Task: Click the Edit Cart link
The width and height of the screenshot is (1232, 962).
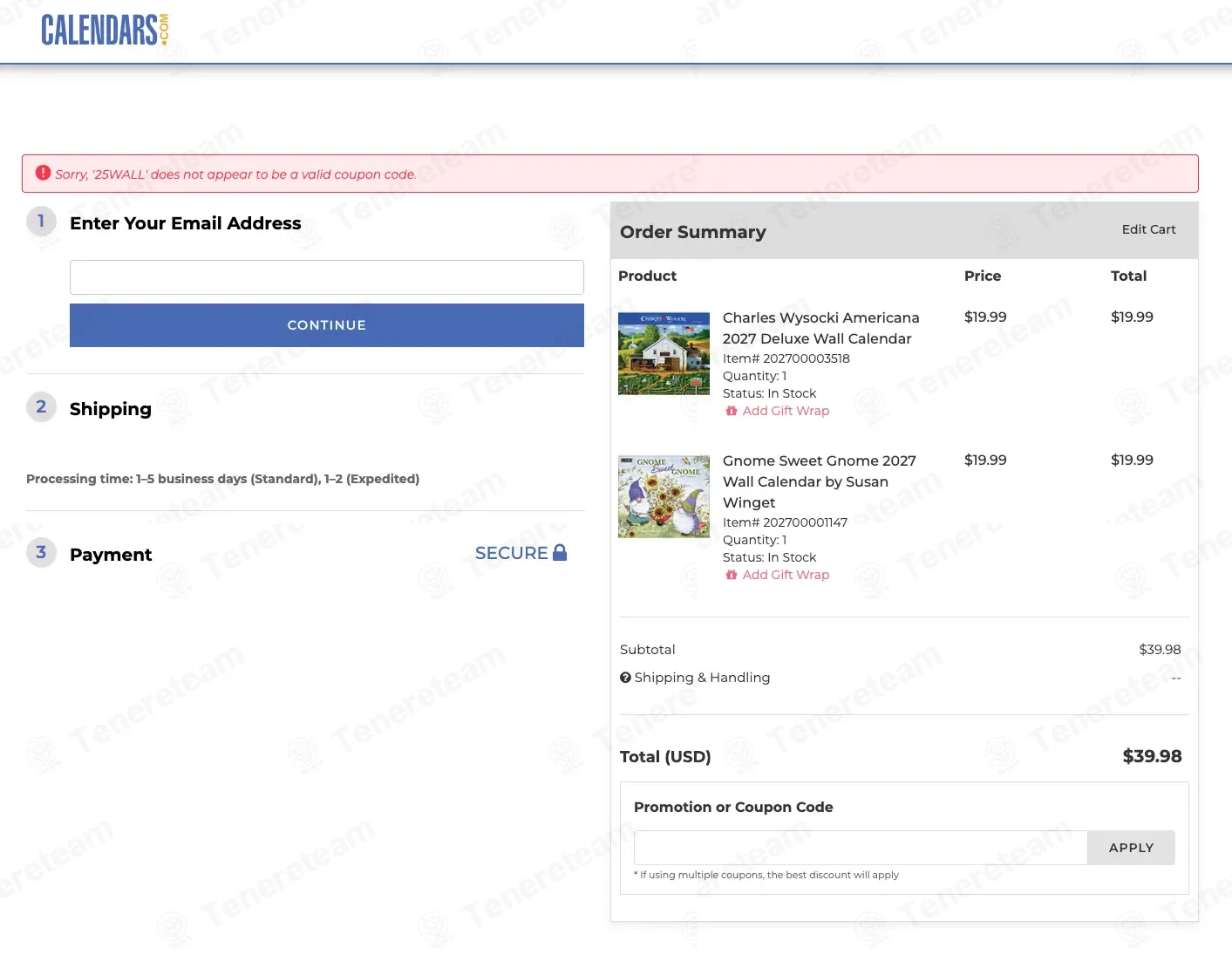Action: (1148, 229)
